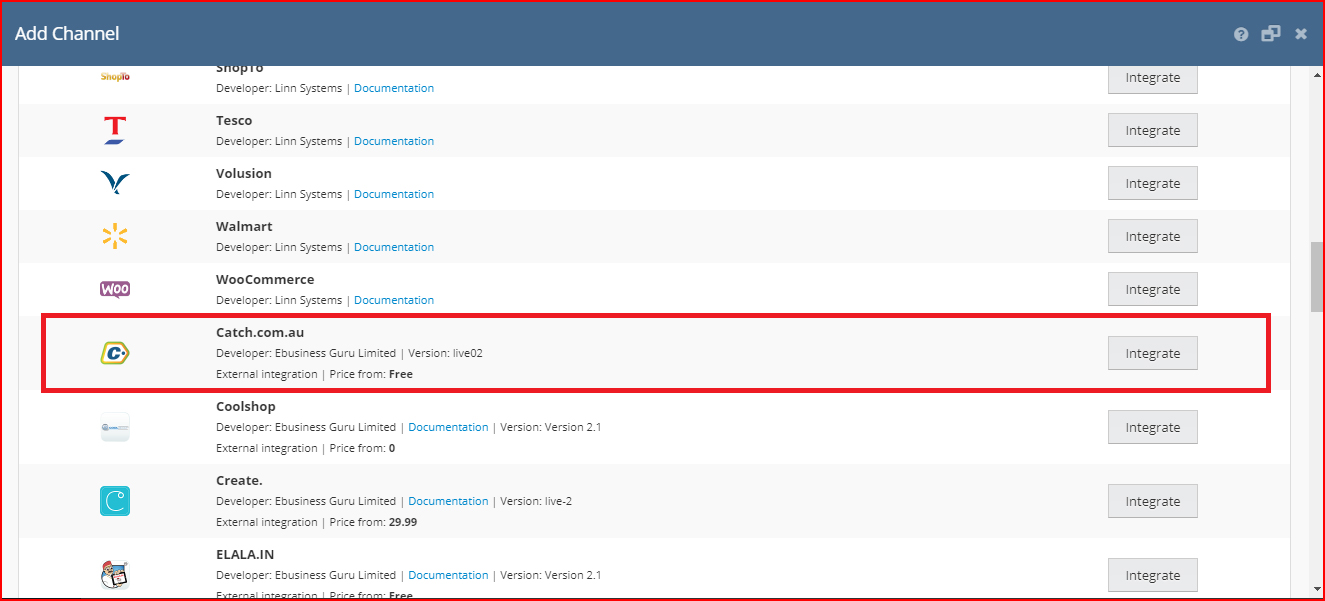Click 'Version: live02' text
Viewport: 1325px width, 601px height.
coord(445,353)
